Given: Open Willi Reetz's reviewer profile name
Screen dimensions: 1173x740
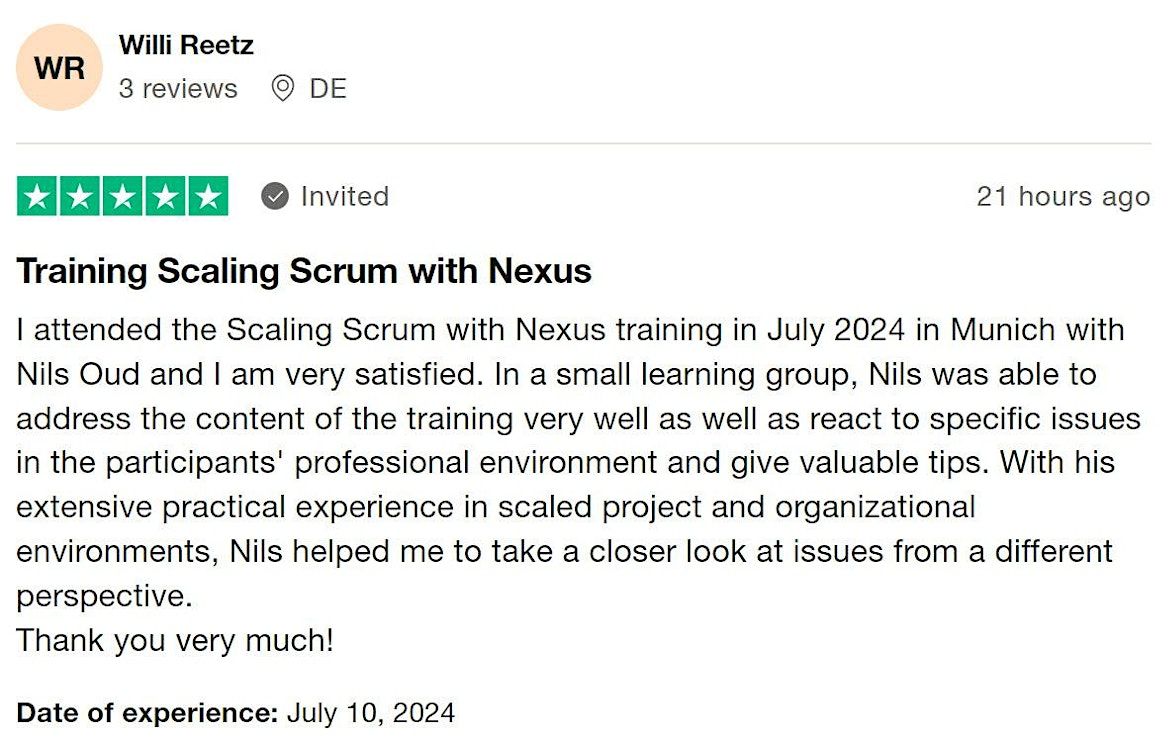Looking at the screenshot, I should 186,45.
